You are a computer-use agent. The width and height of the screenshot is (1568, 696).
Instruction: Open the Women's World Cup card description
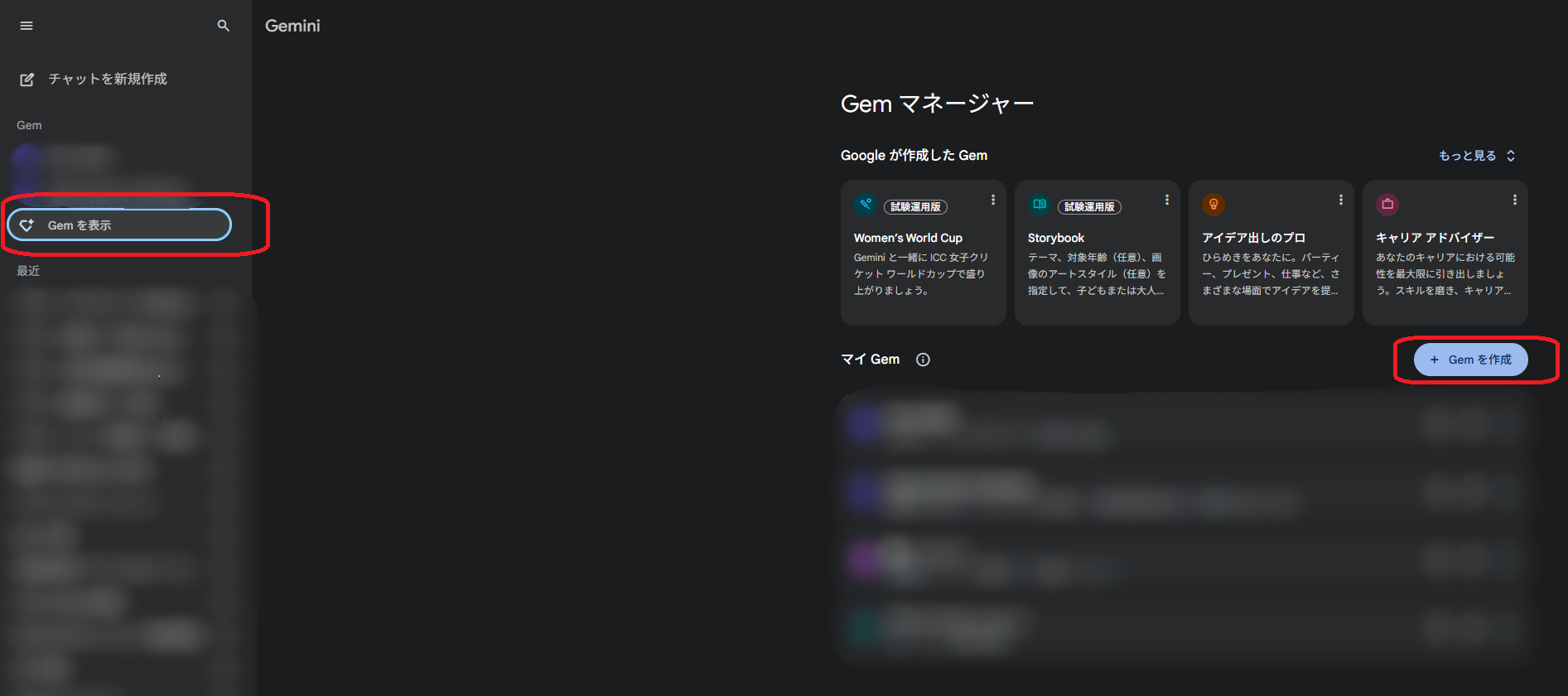point(920,273)
